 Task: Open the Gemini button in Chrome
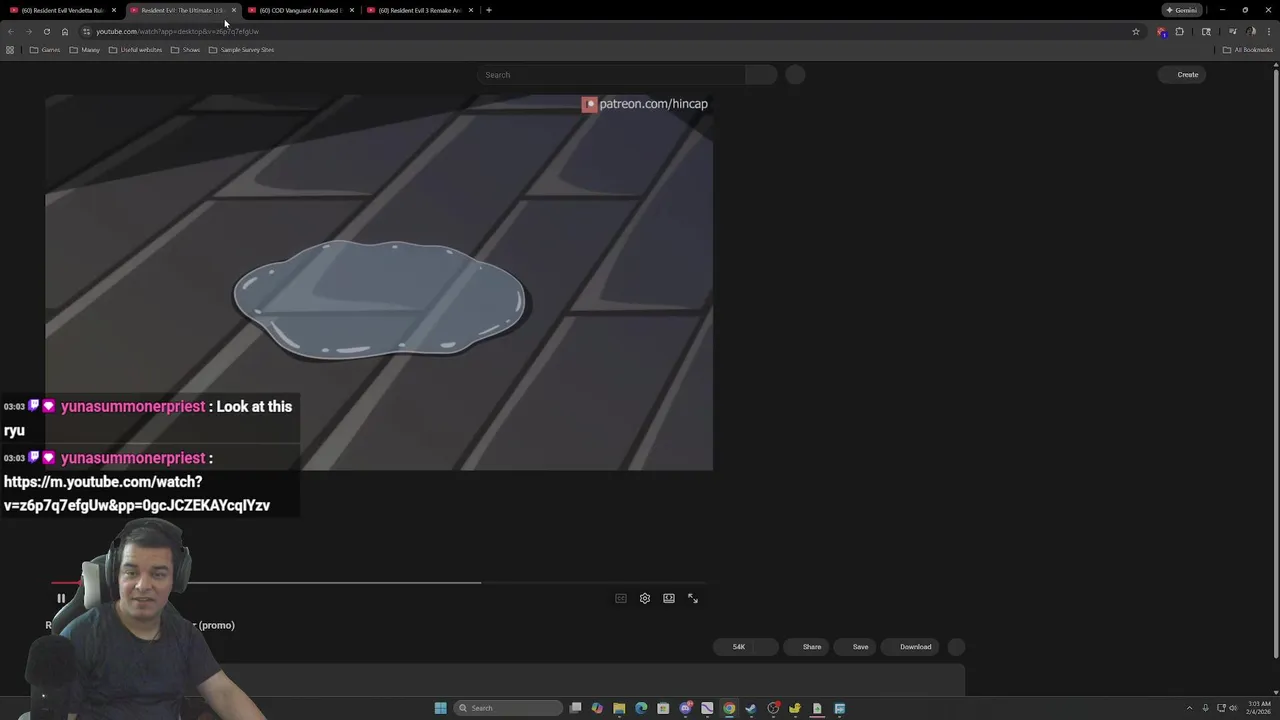1182,10
